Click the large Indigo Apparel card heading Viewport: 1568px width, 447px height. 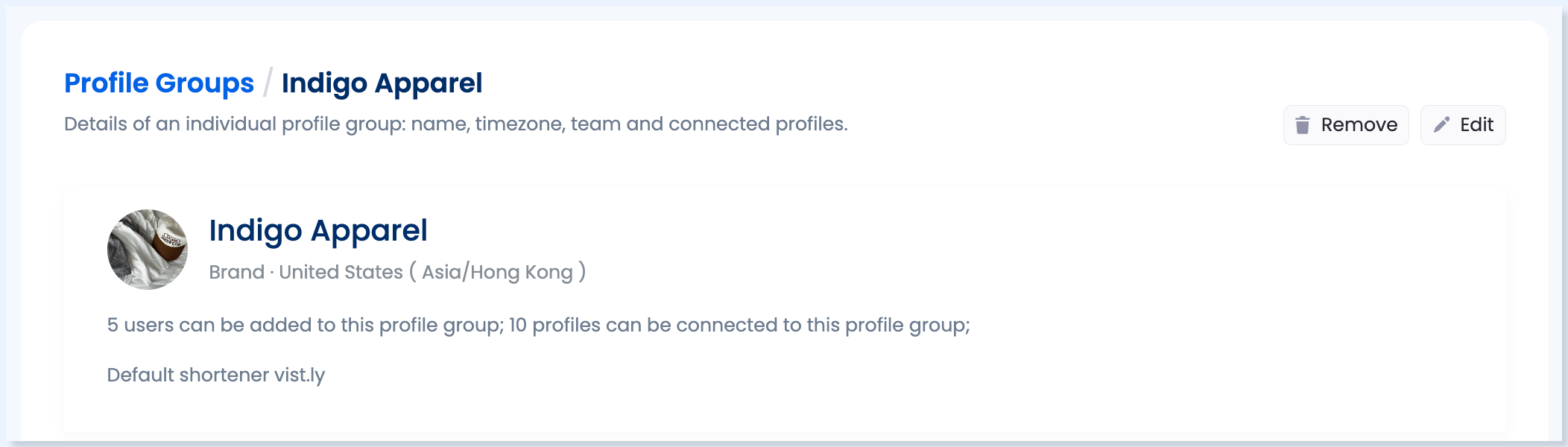[318, 231]
